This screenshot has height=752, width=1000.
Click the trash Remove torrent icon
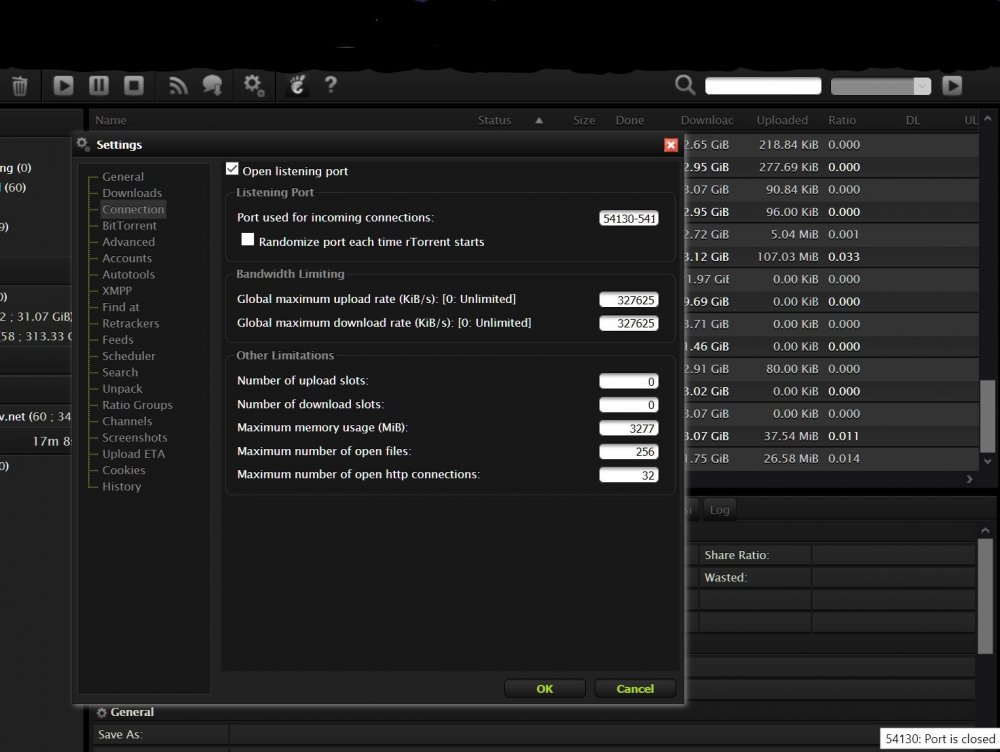[20, 85]
